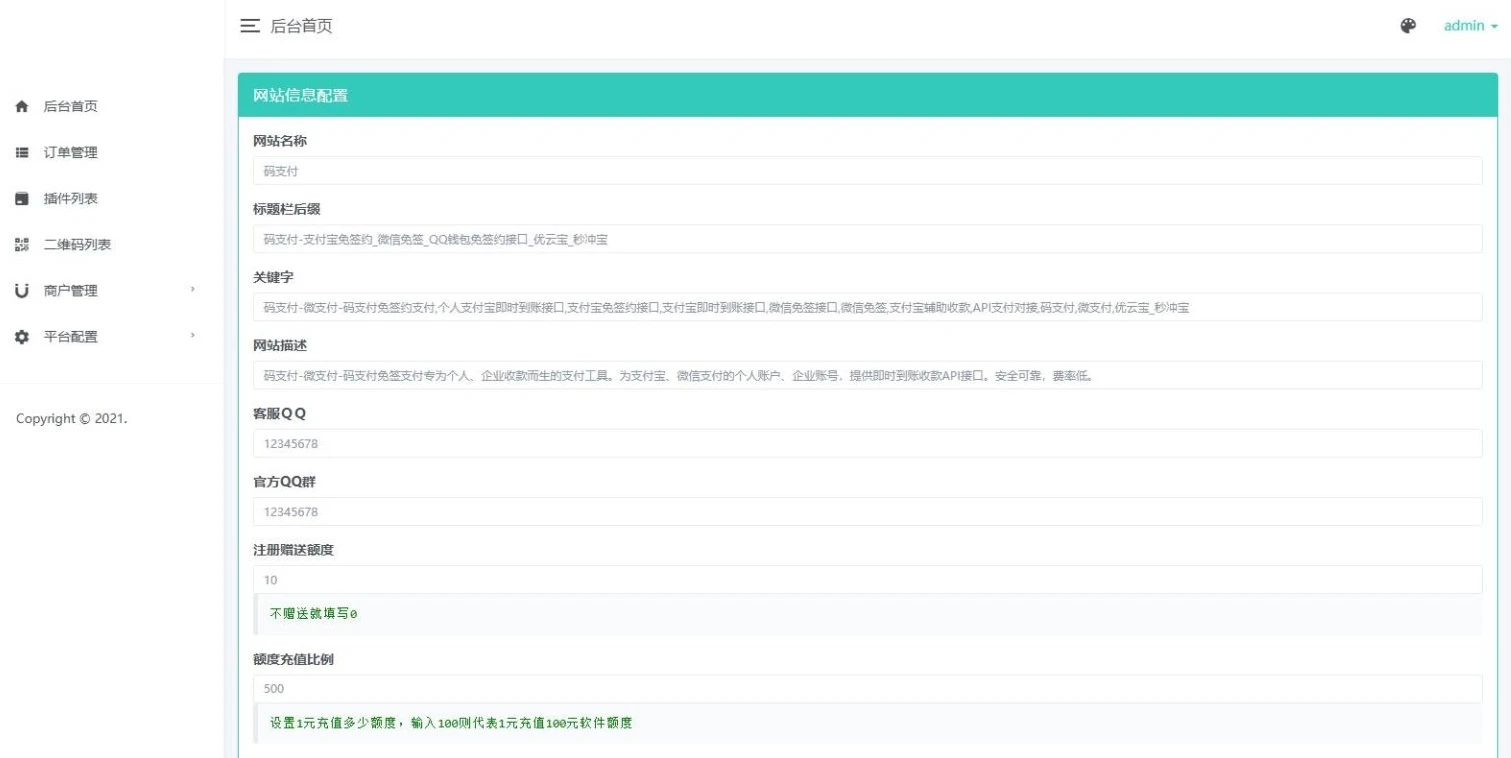Click the magnet icon beside 商户管理
Viewport: 1511px width, 758px height.
pyautogui.click(x=22, y=290)
